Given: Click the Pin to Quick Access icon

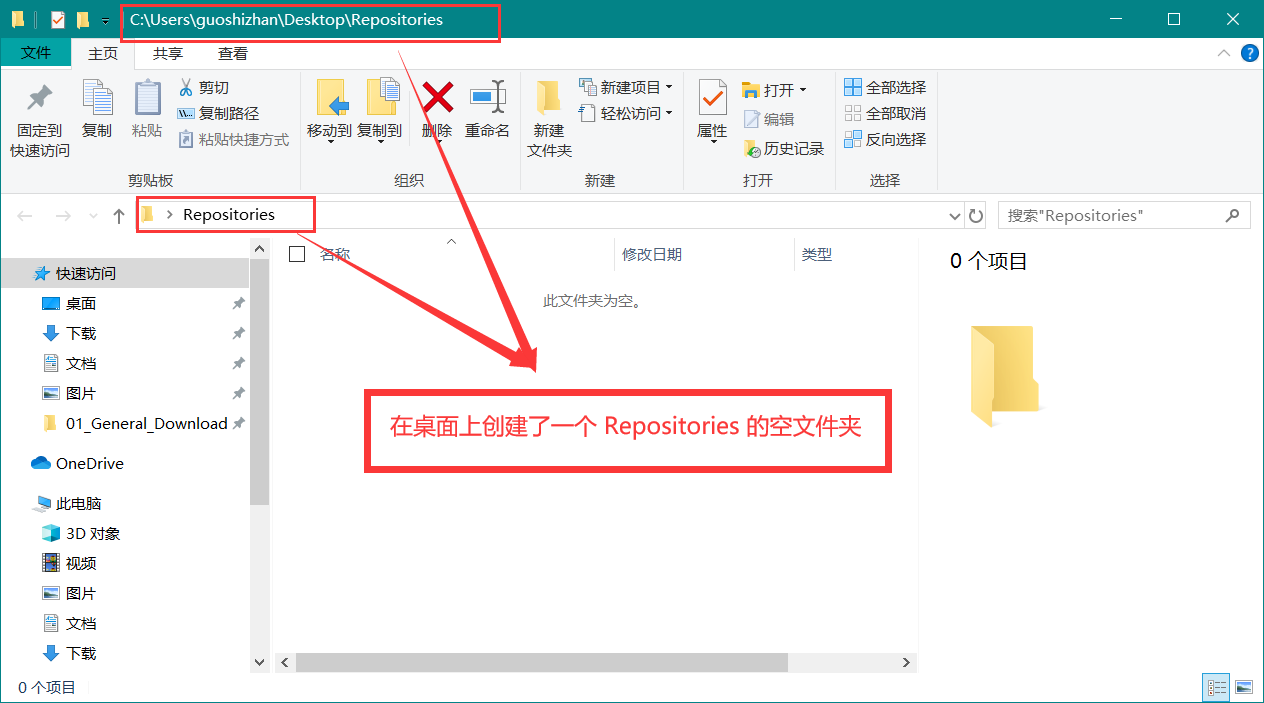Looking at the screenshot, I should 40,99.
